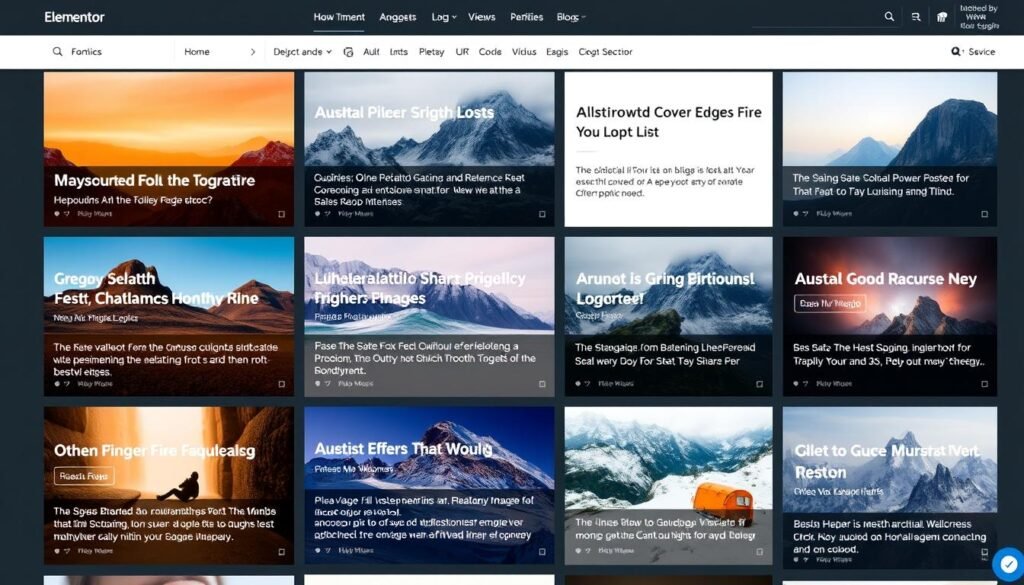Click square icon on Austal Good Racurse Ney card
The height and width of the screenshot is (585, 1024).
pos(984,384)
